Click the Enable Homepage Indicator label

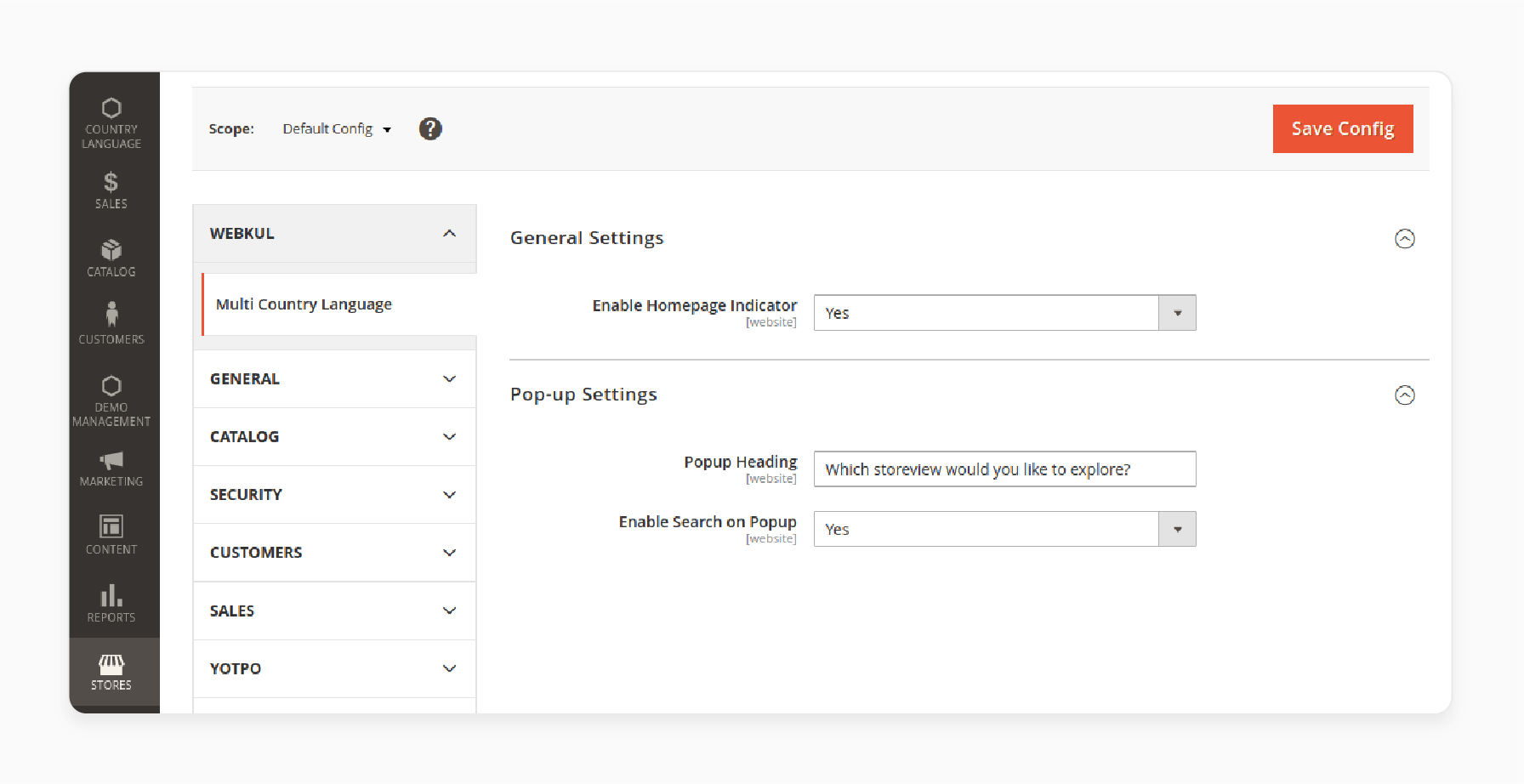click(695, 305)
